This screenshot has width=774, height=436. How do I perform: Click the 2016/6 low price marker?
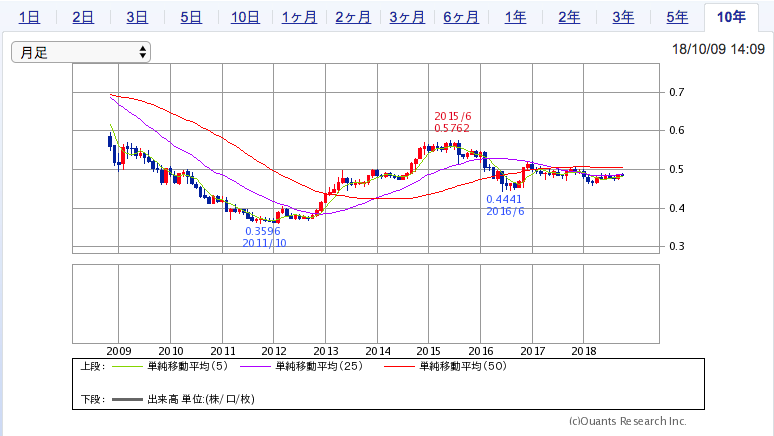505,205
